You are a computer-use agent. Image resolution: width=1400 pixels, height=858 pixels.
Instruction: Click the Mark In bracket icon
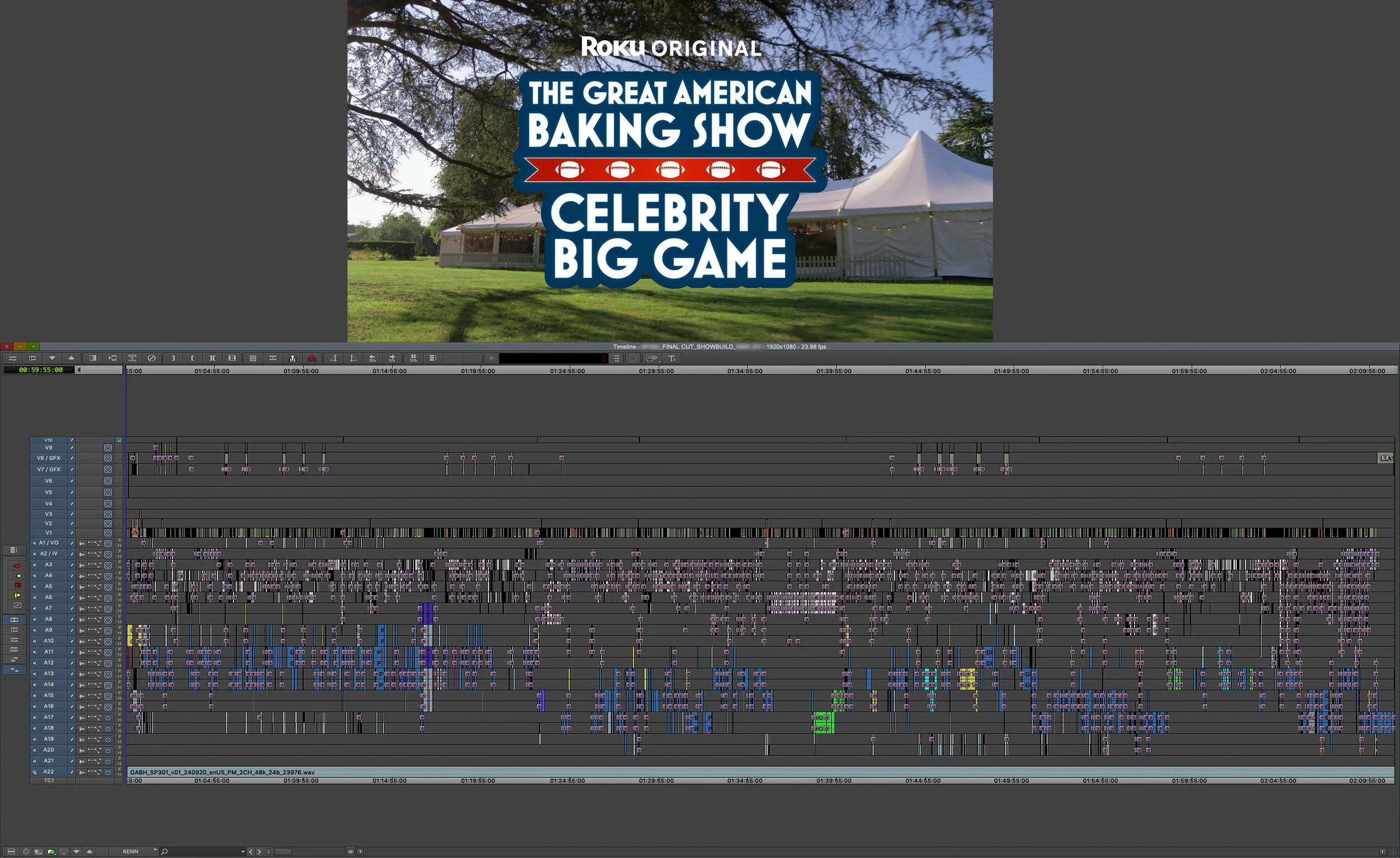point(172,358)
